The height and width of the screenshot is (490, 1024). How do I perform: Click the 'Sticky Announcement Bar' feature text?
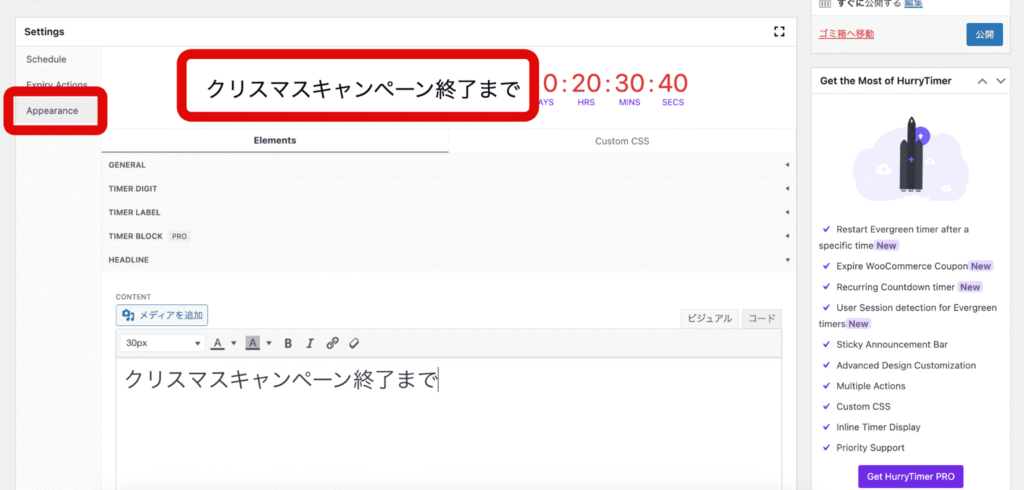click(x=891, y=344)
